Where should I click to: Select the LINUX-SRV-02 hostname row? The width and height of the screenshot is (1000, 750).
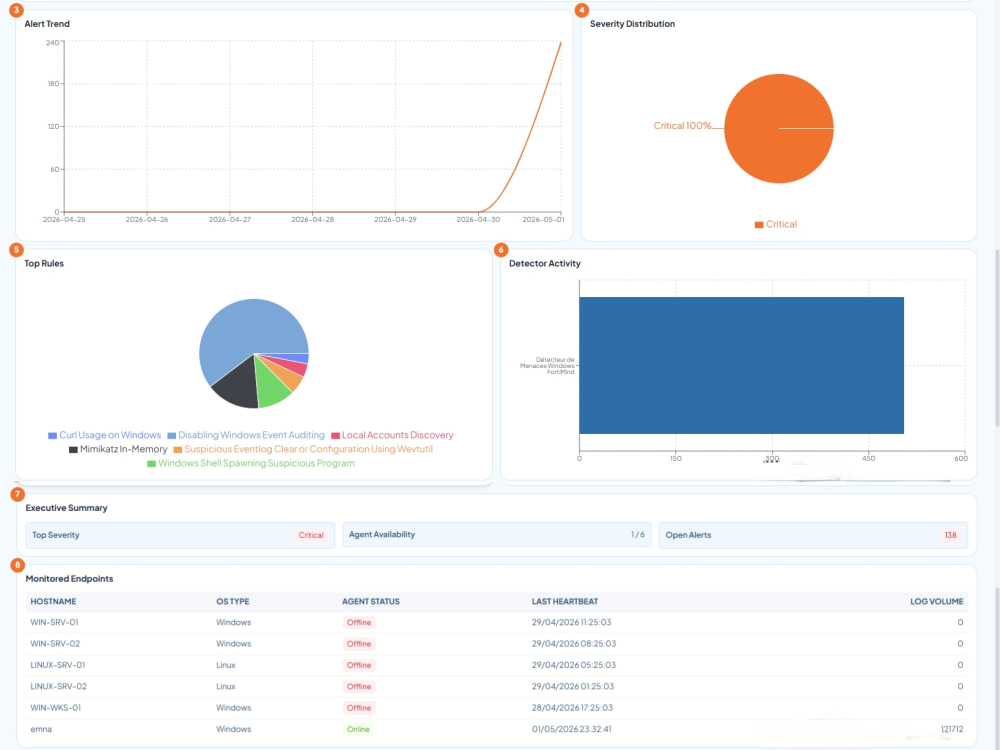click(x=497, y=687)
